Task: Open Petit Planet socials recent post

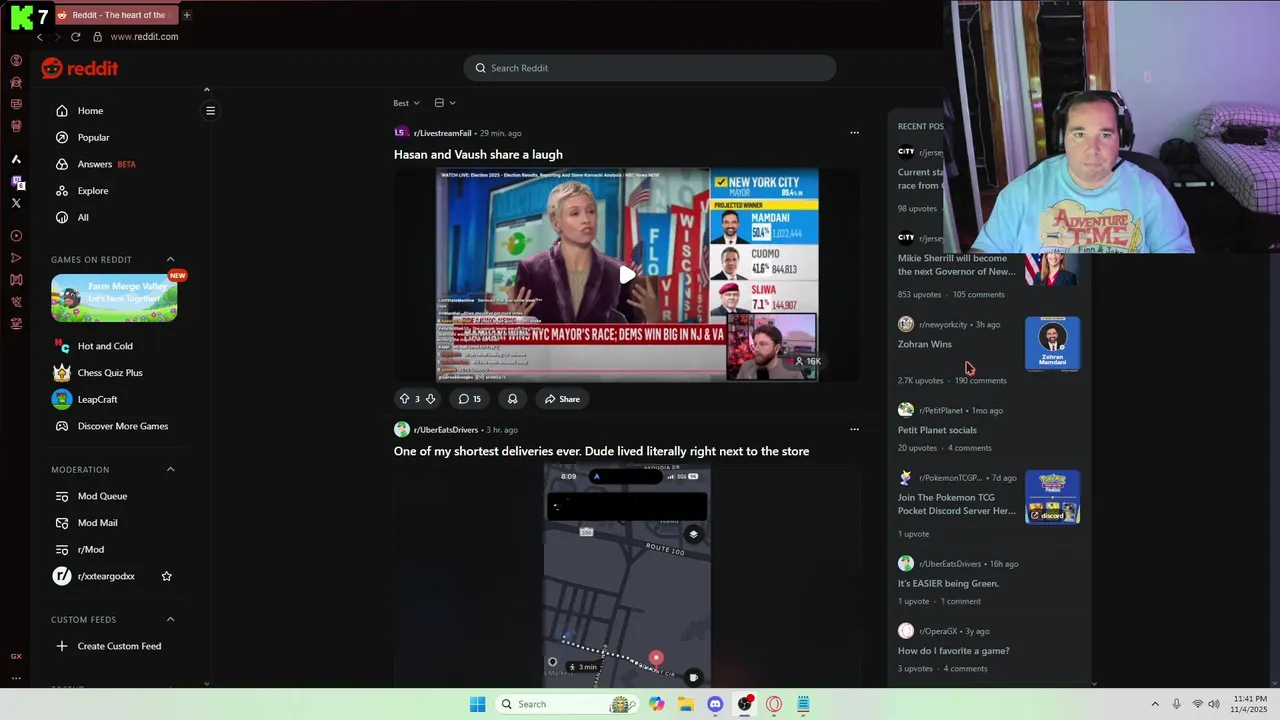Action: pyautogui.click(x=937, y=430)
